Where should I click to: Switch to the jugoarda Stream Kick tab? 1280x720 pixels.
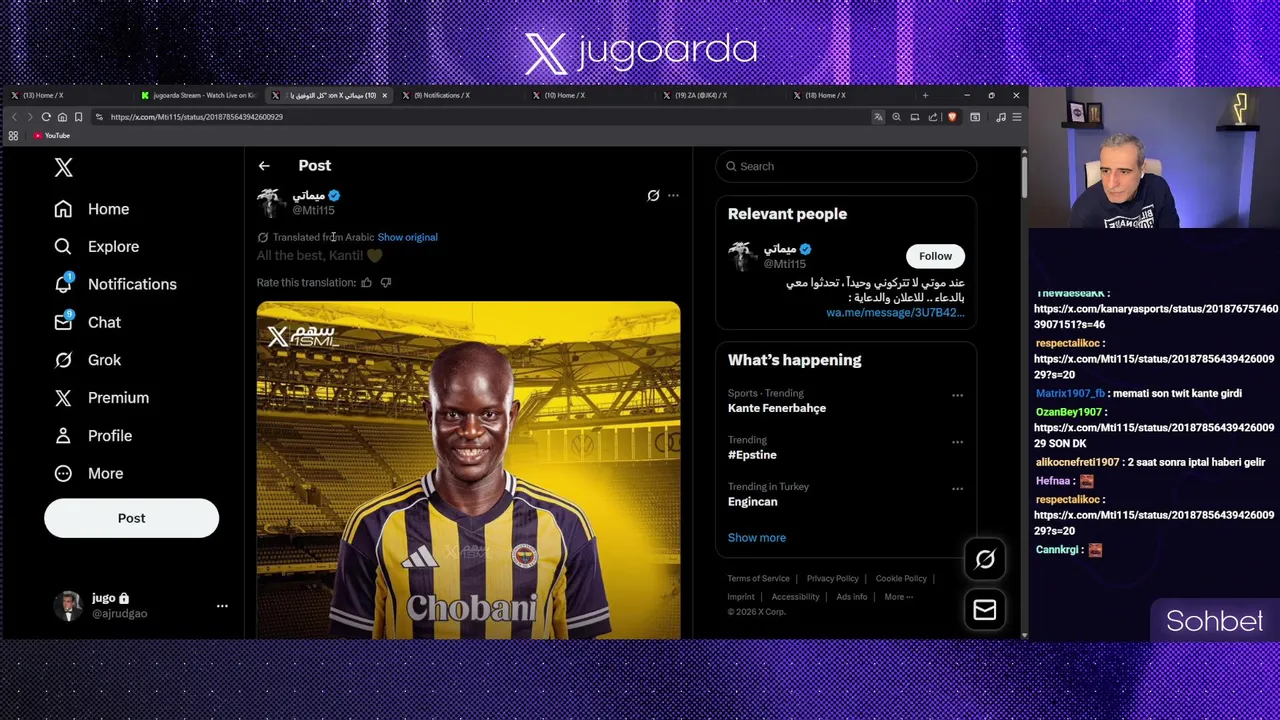(x=198, y=95)
